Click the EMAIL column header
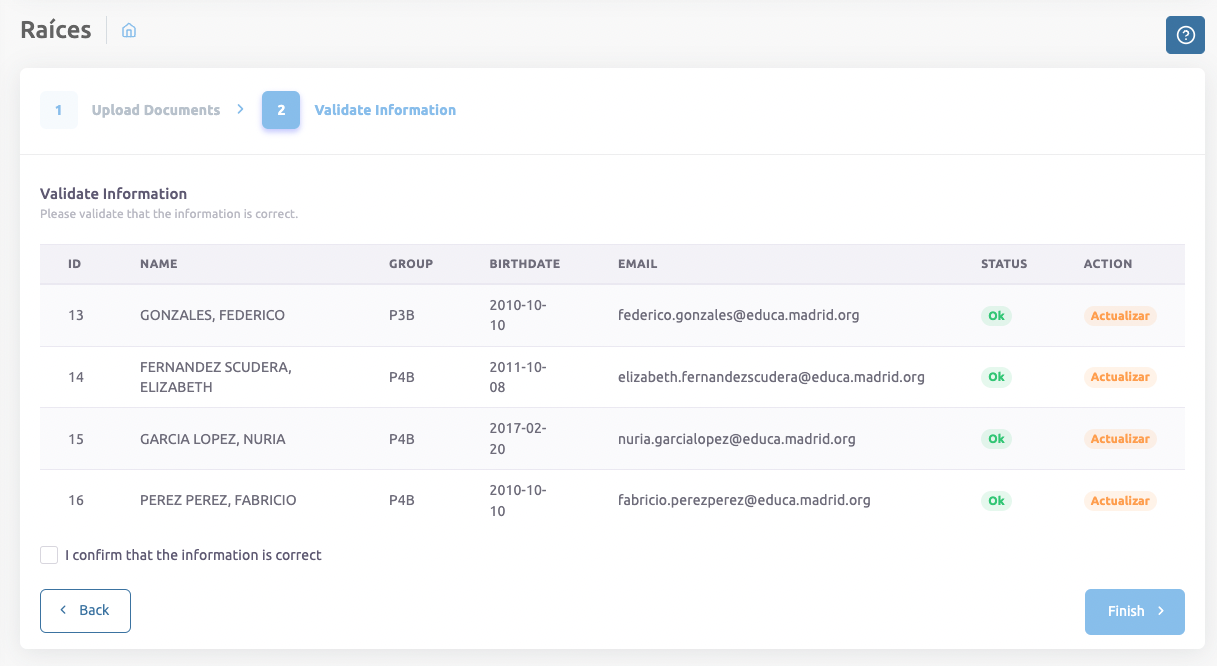1217x666 pixels. (637, 264)
